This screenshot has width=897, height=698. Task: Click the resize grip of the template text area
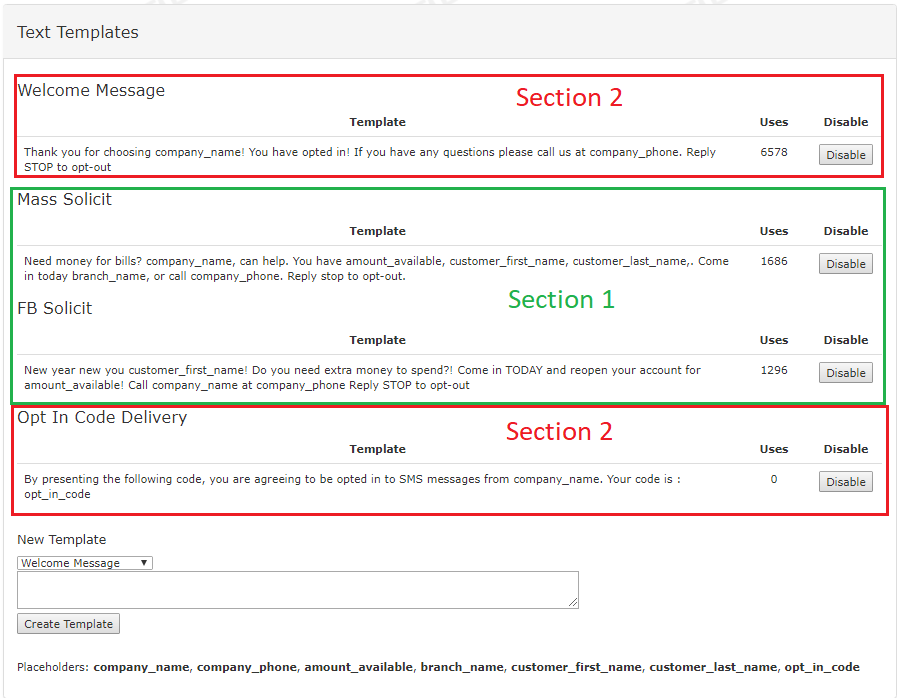(573, 602)
